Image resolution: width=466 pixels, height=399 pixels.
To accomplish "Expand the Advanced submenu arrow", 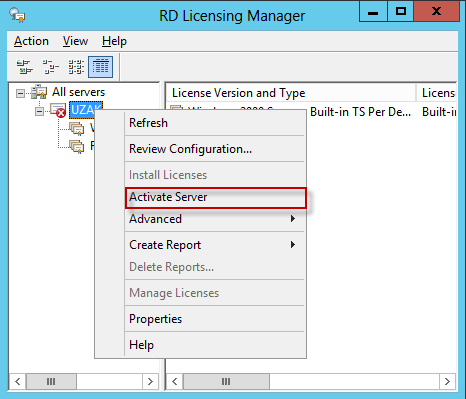I will pos(293,219).
